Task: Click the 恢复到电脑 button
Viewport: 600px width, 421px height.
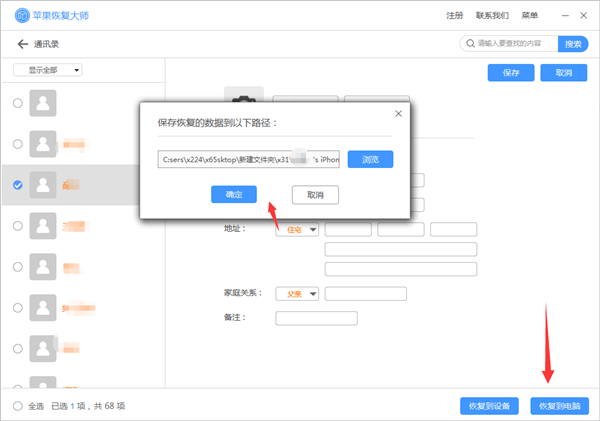Action: [x=560, y=406]
